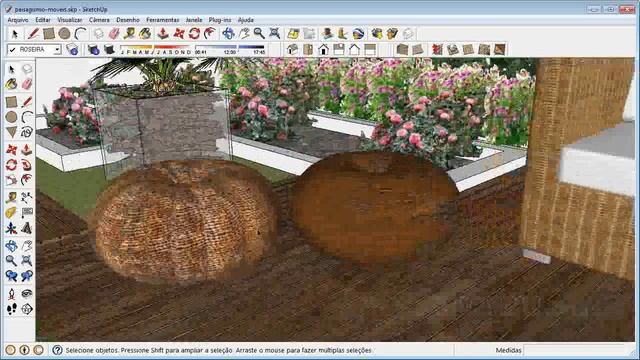
Task: Choose the Eraser tool in the top toolbar
Action: pos(114,33)
